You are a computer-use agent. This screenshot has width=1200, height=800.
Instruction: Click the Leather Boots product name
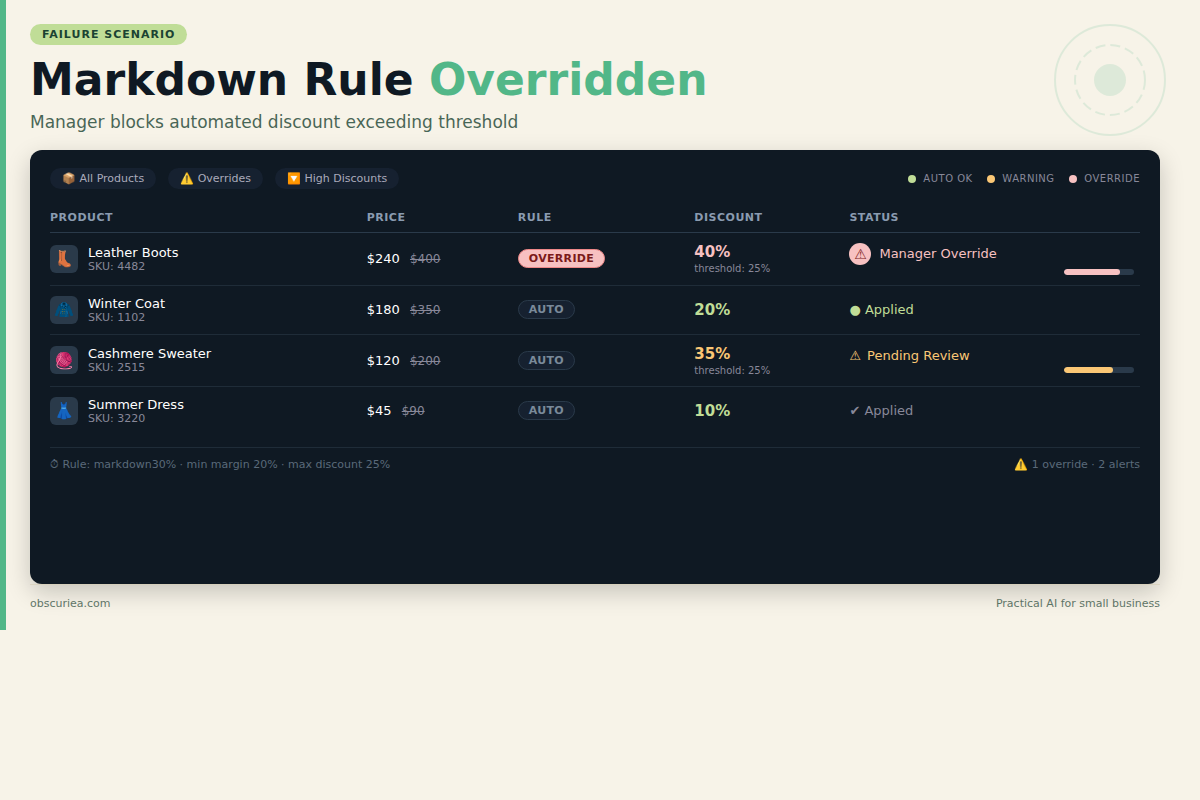[x=133, y=252]
